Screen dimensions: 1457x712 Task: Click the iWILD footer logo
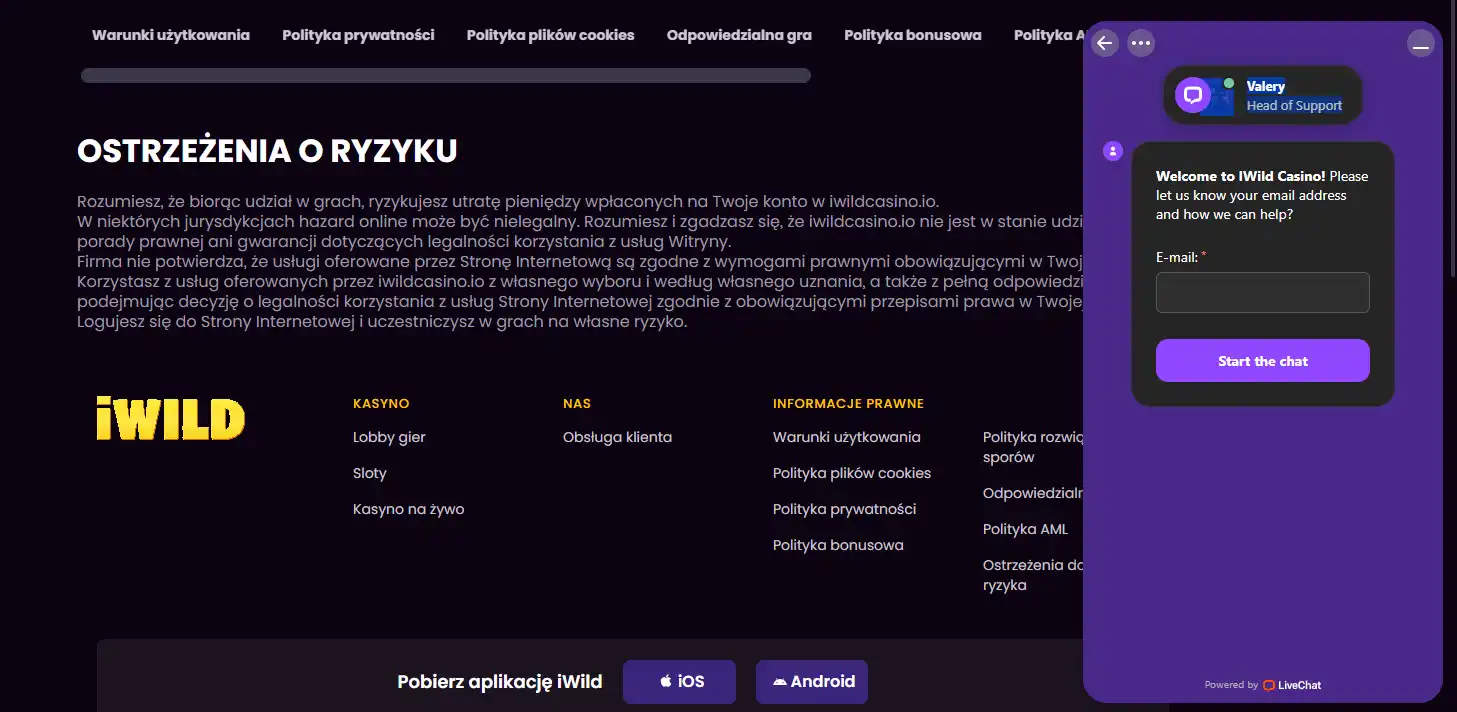point(171,419)
